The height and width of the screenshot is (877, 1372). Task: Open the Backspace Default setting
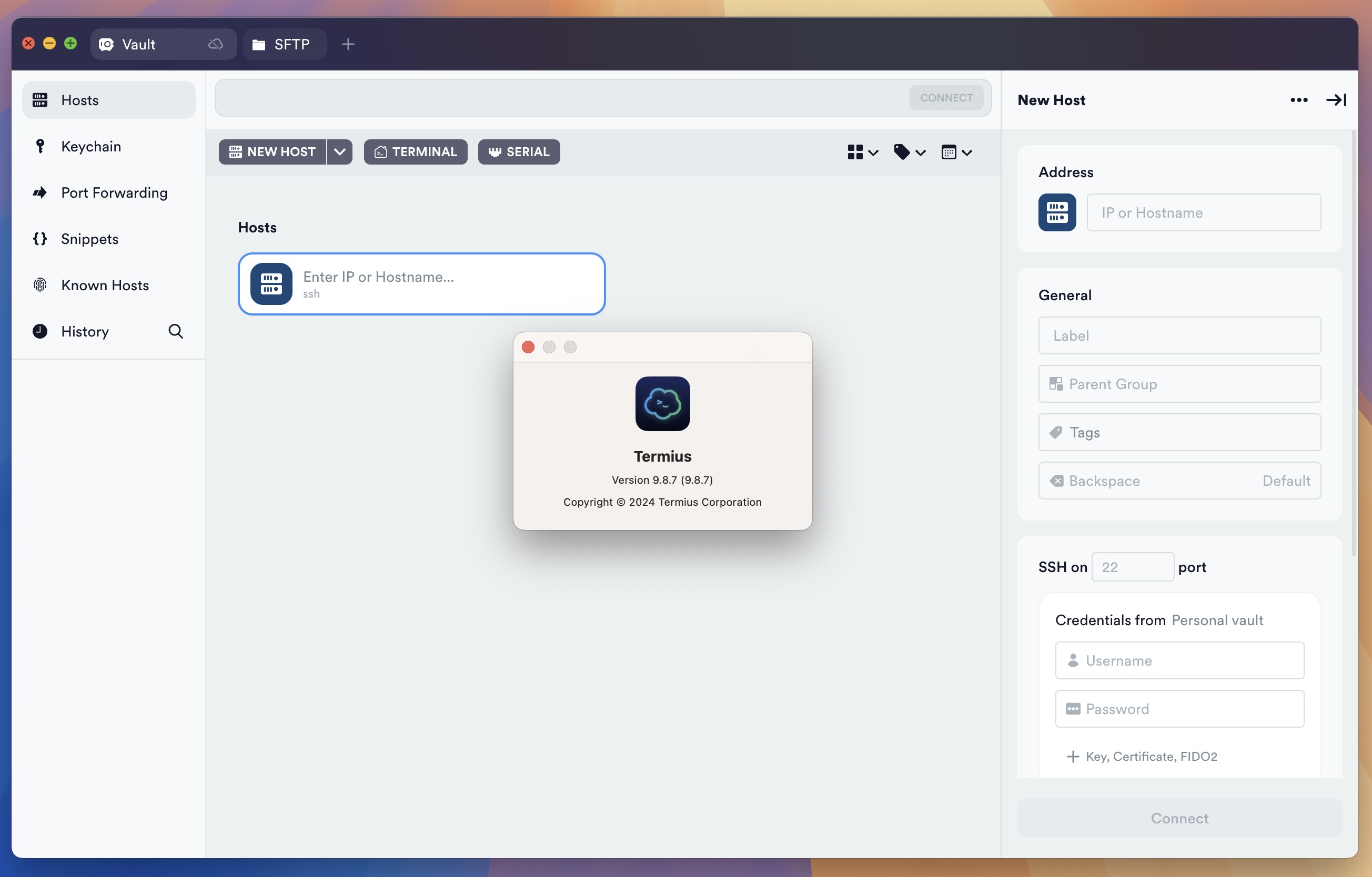pos(1179,481)
